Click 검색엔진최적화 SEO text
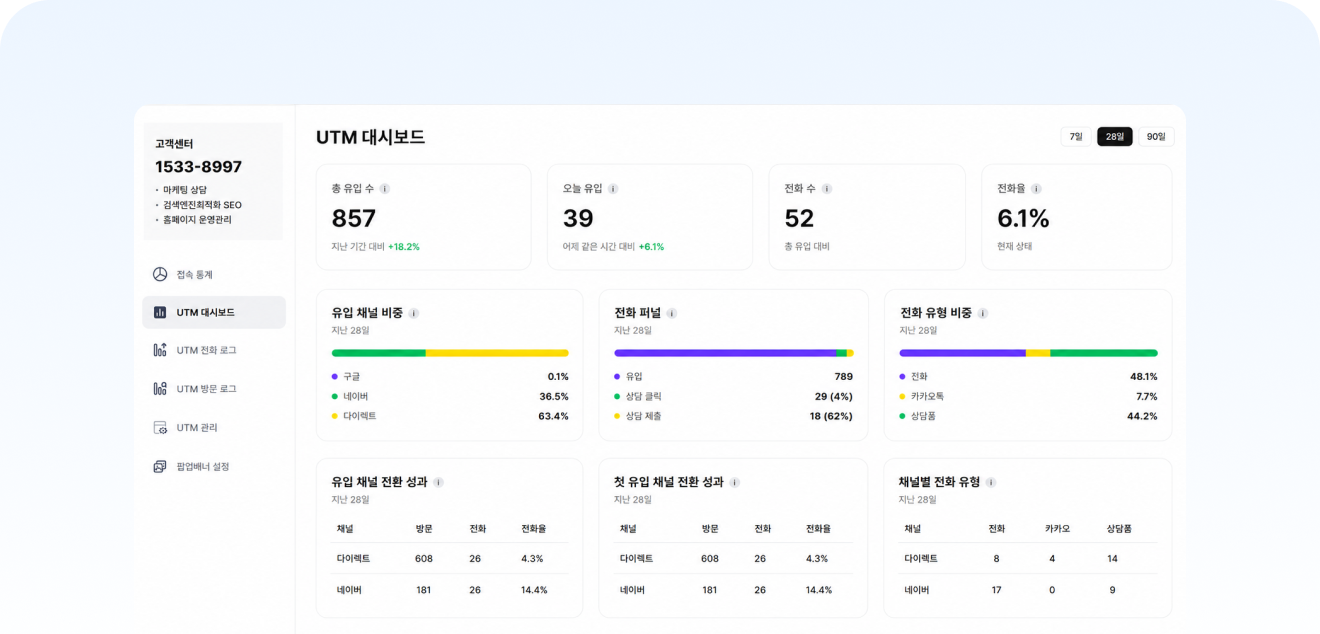 point(202,205)
